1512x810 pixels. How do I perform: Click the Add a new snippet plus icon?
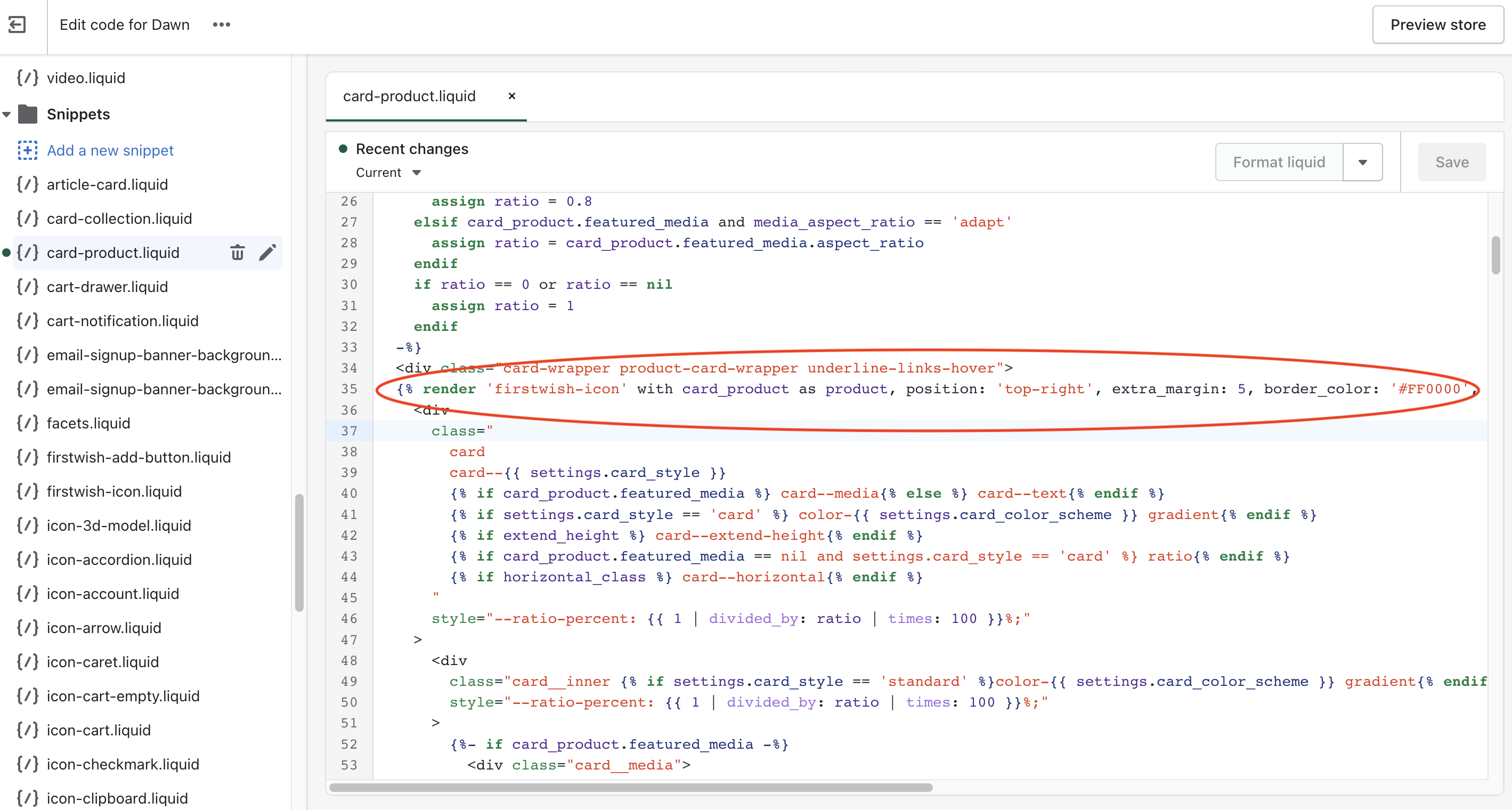(x=27, y=150)
